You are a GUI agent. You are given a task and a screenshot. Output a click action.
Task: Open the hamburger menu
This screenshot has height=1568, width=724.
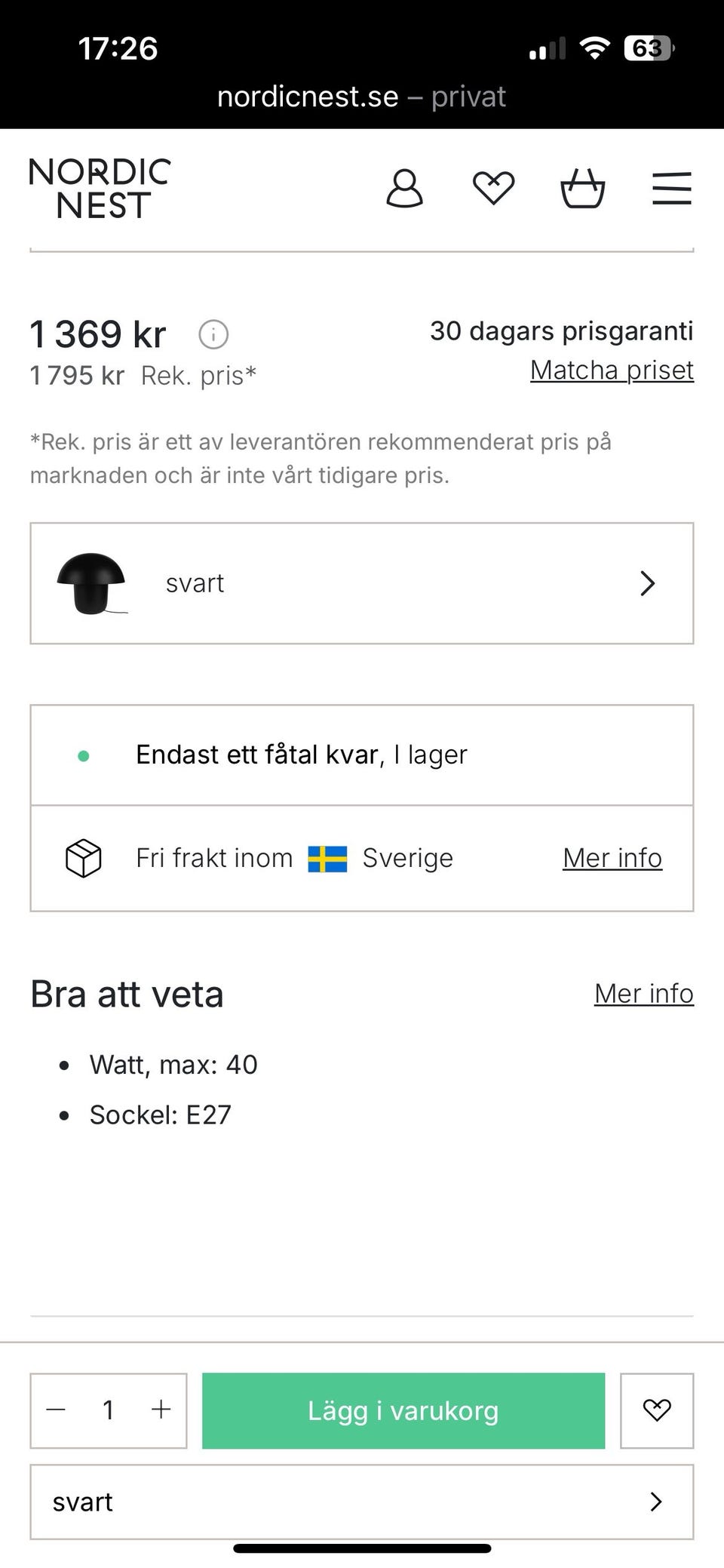tap(671, 189)
